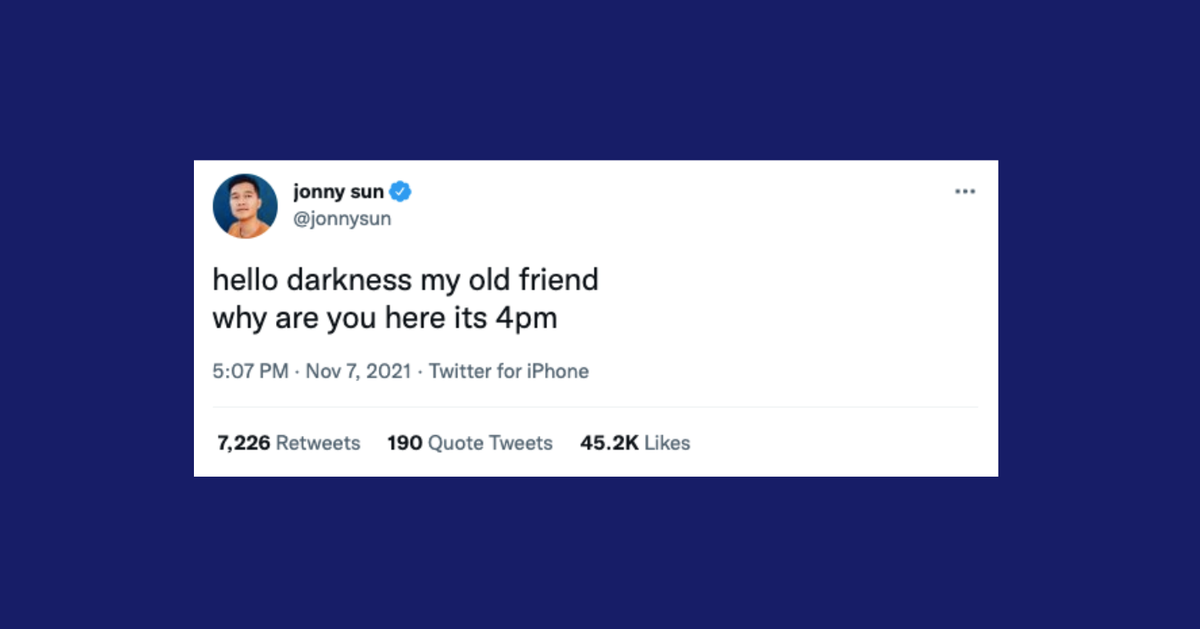Open the tweet options ellipsis menu
Image resolution: width=1200 pixels, height=629 pixels.
[965, 190]
